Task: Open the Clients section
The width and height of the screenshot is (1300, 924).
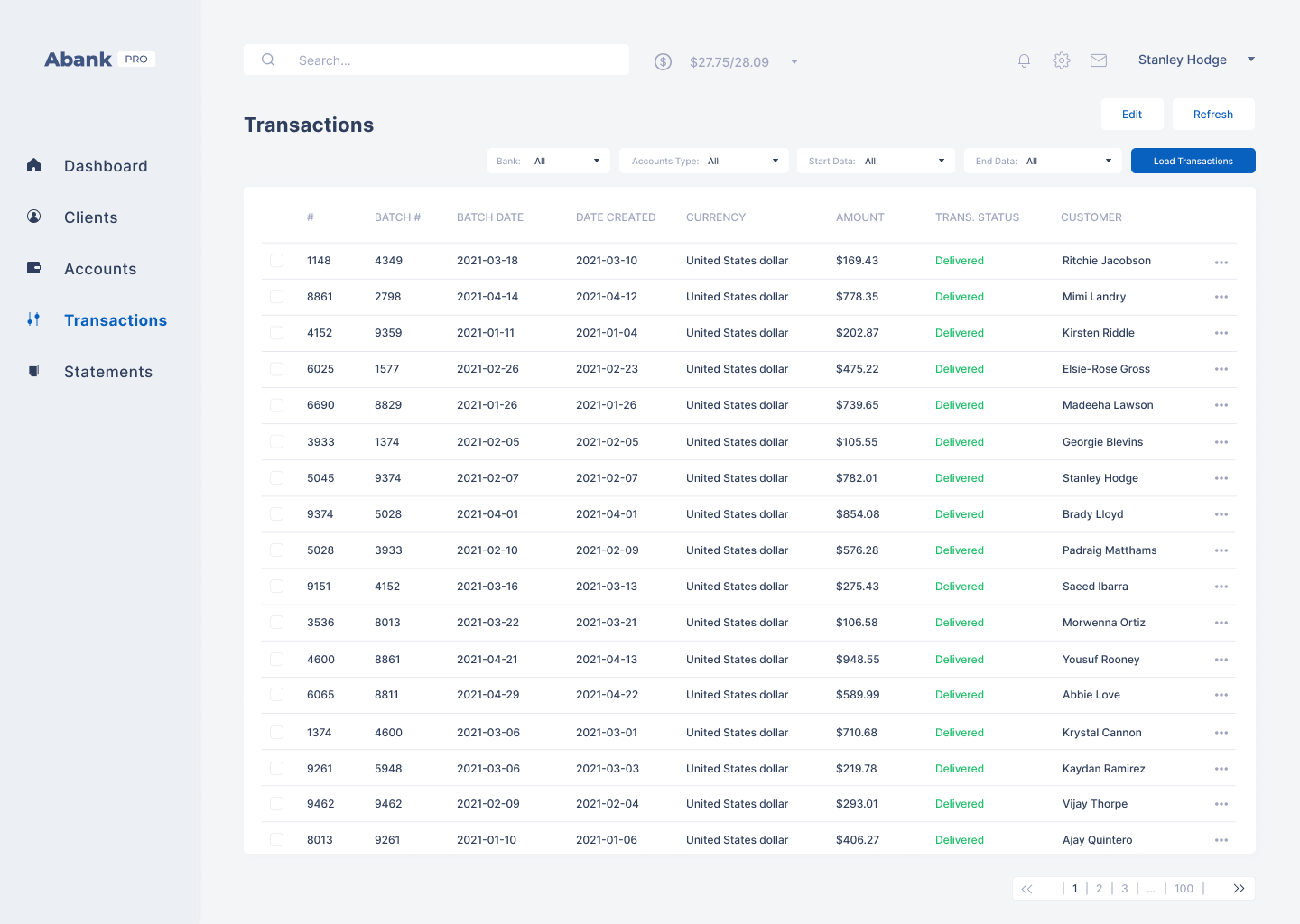Action: (x=91, y=217)
